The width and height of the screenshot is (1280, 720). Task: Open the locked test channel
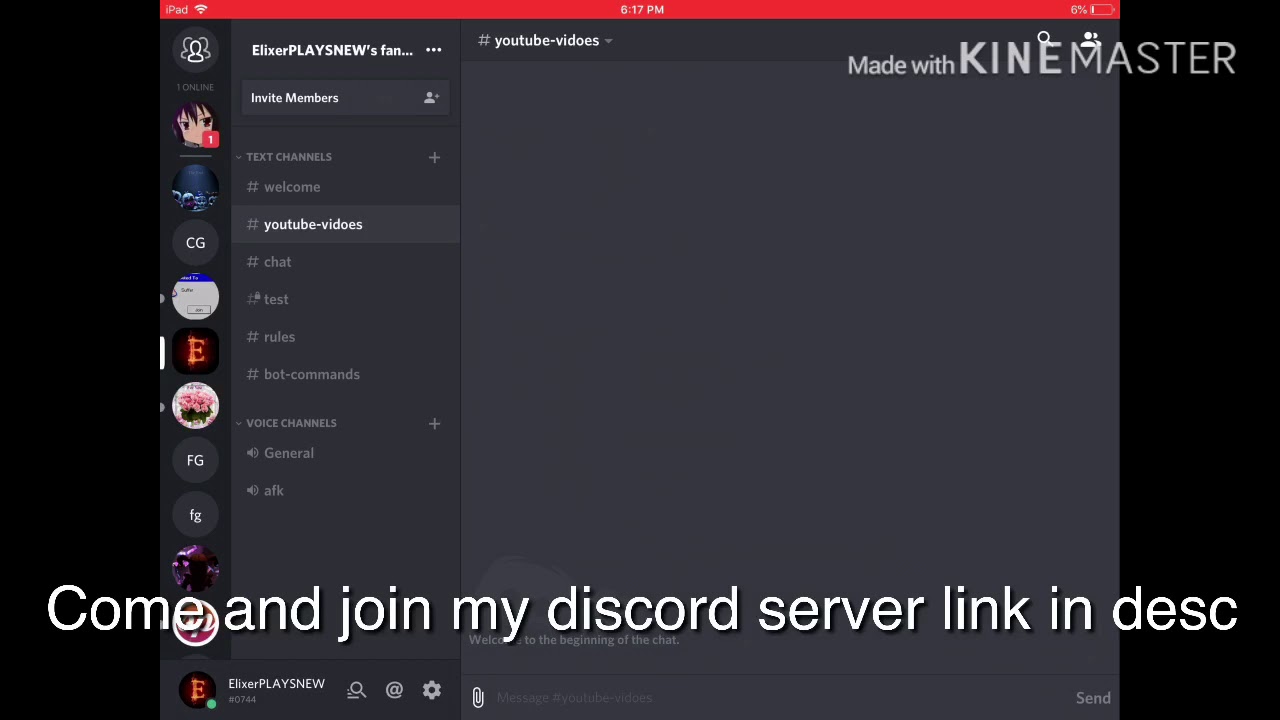click(346, 299)
